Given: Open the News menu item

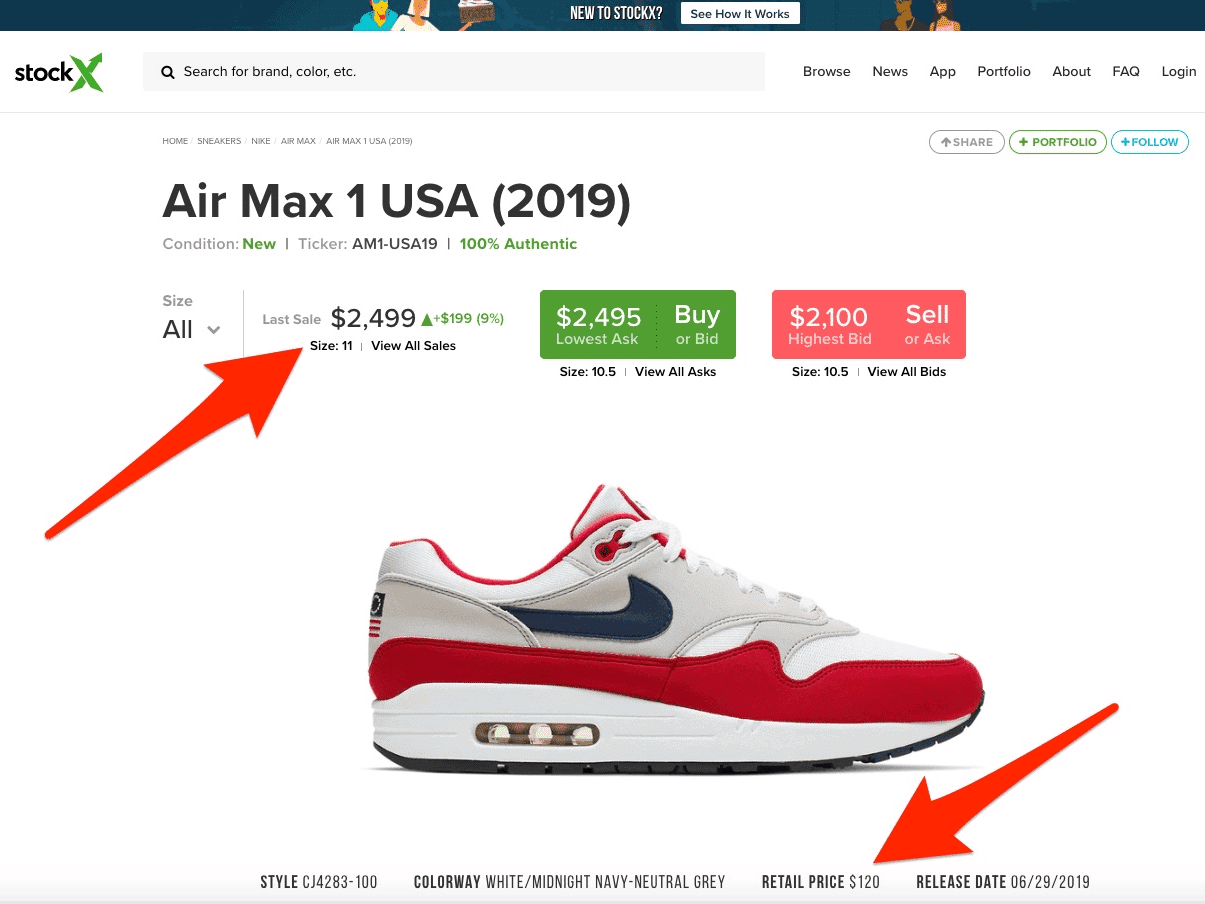Looking at the screenshot, I should click(890, 71).
